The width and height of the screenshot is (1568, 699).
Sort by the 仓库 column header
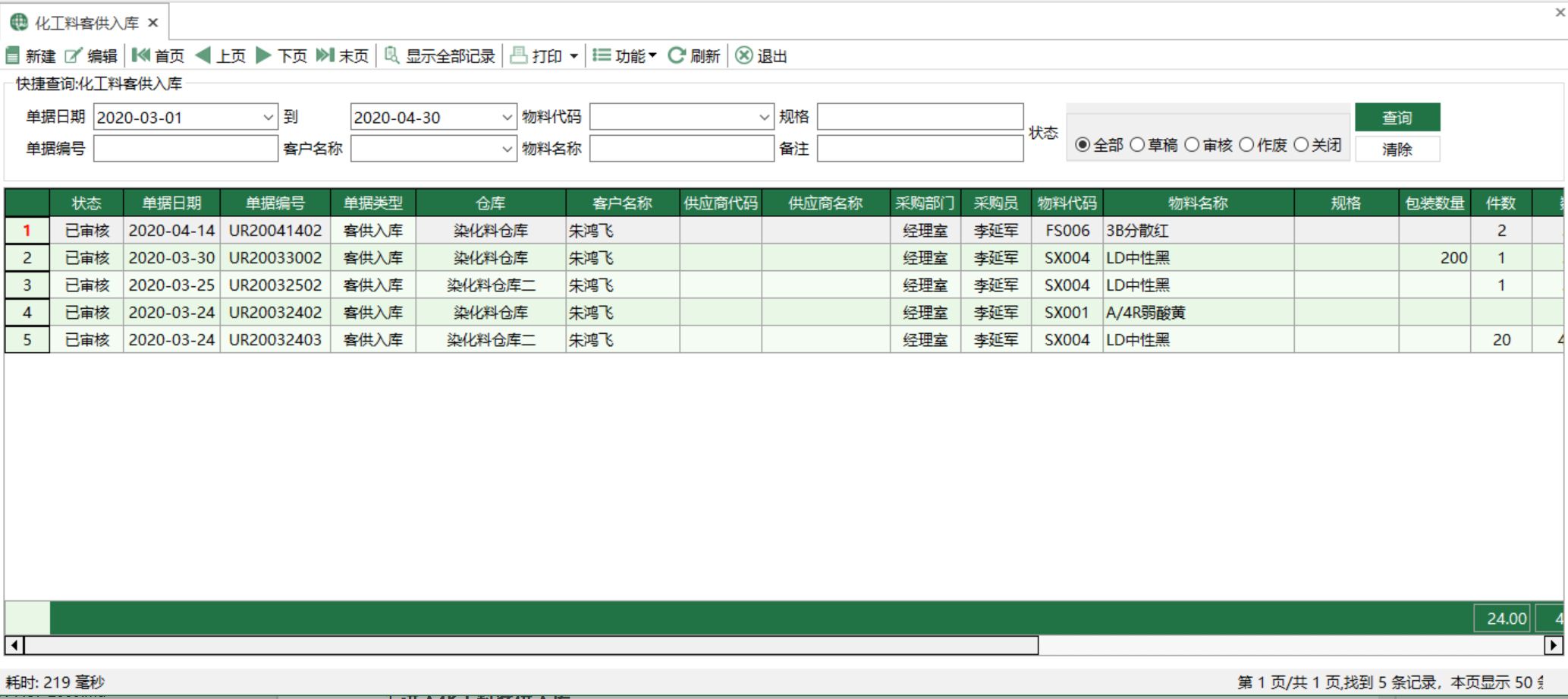[x=491, y=203]
